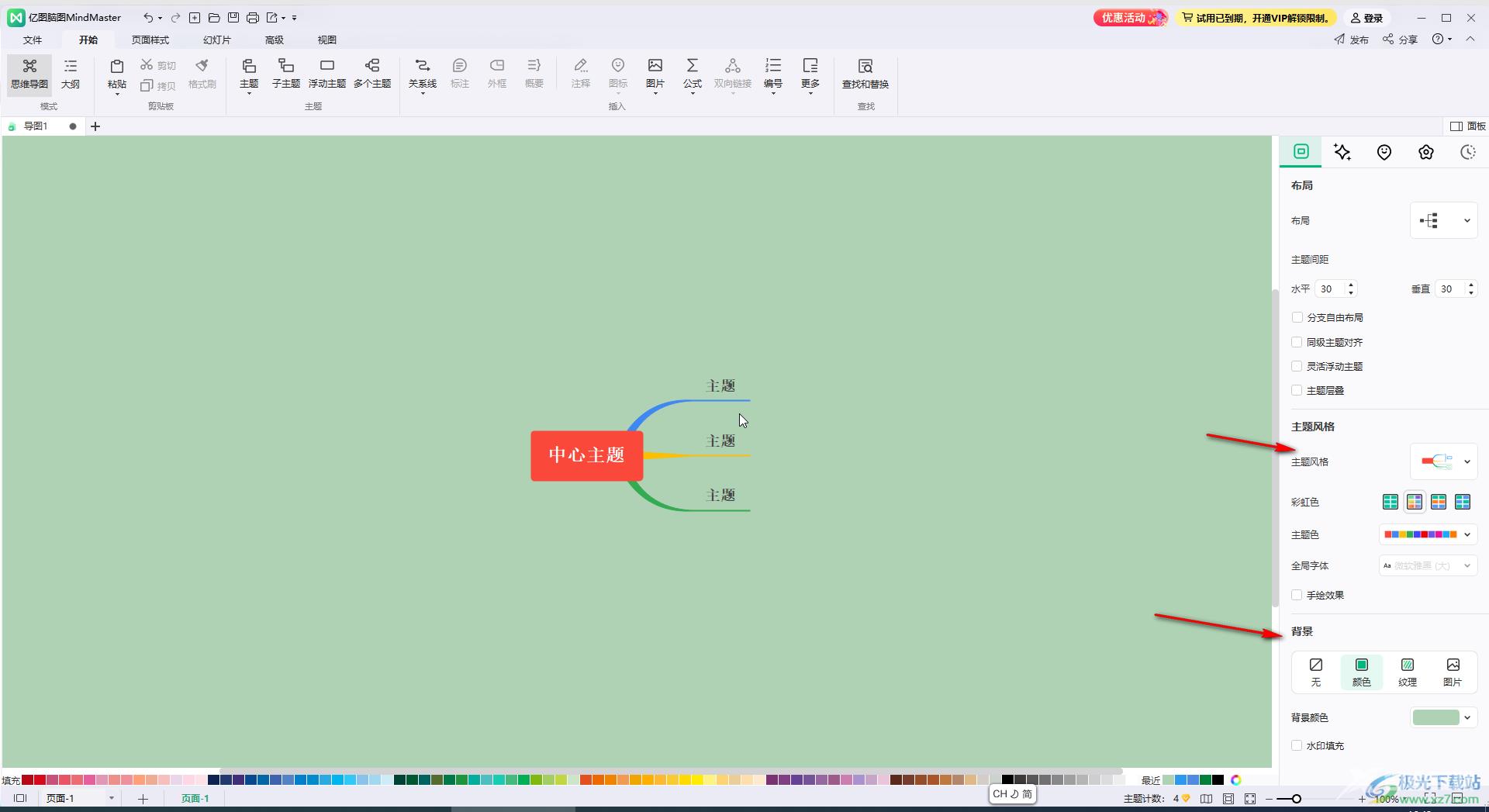
Task: Enable watermark fill (水印填充)
Action: 1297,745
